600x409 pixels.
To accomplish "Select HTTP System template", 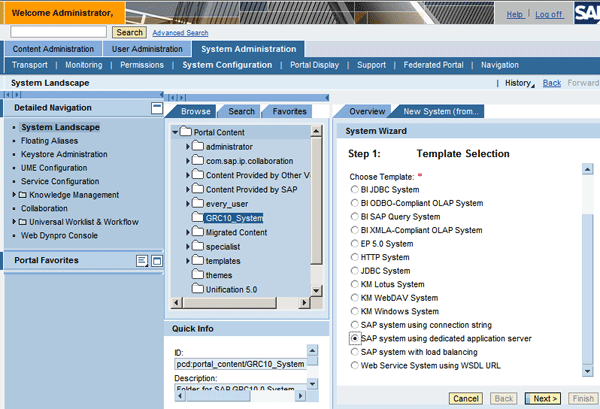I will tap(354, 257).
